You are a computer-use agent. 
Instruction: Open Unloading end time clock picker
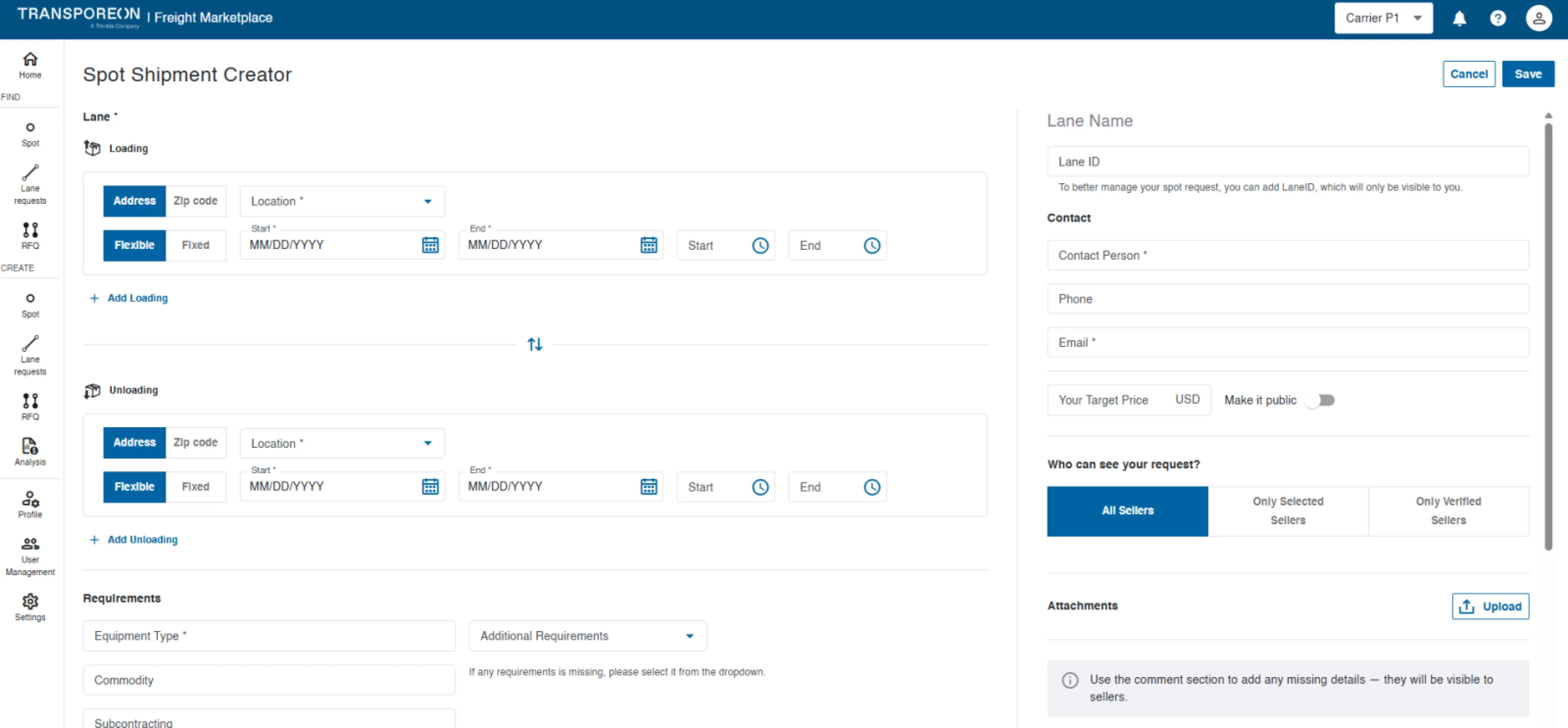[872, 487]
